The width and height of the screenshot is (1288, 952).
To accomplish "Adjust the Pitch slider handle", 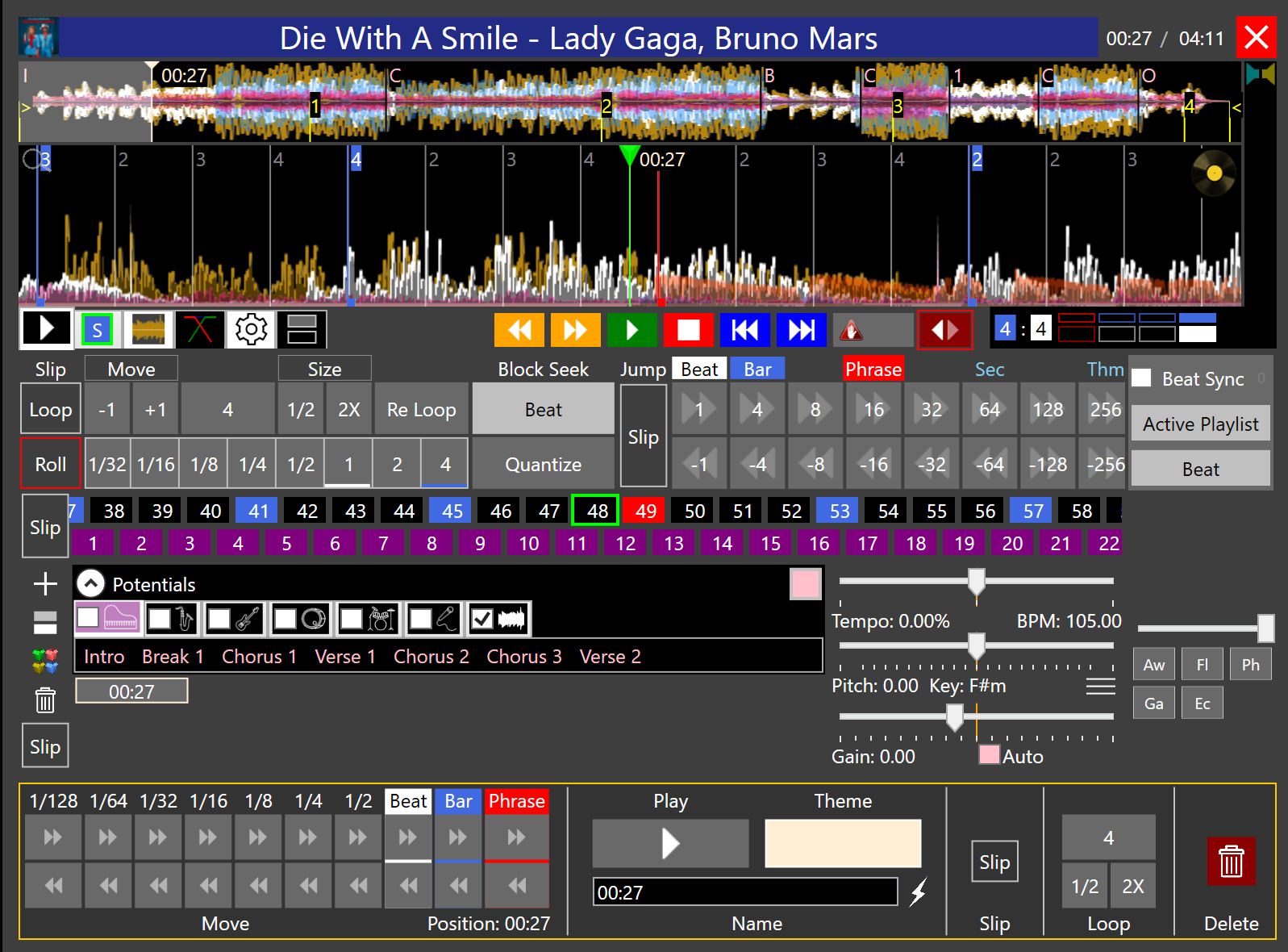I will (976, 646).
